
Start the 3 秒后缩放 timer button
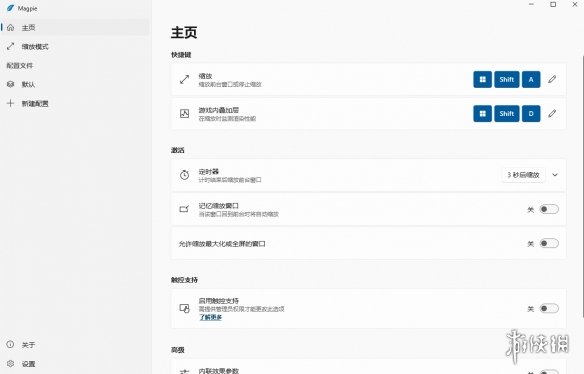point(523,175)
